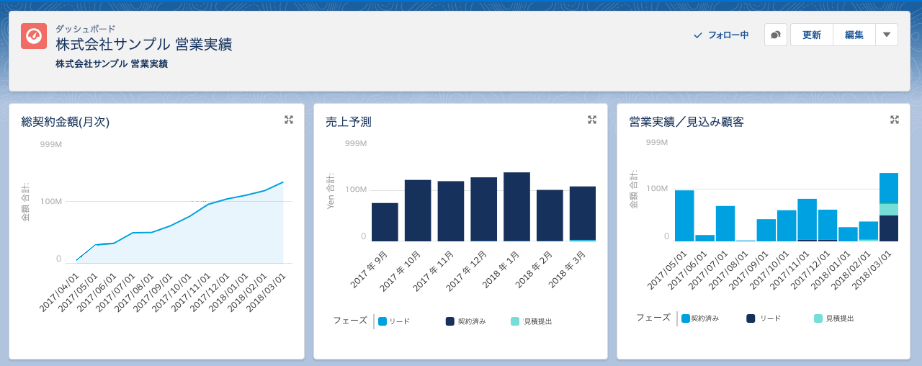The height and width of the screenshot is (366, 922).
Task: Click the orange dashboard gauge icon
Action: point(34,36)
